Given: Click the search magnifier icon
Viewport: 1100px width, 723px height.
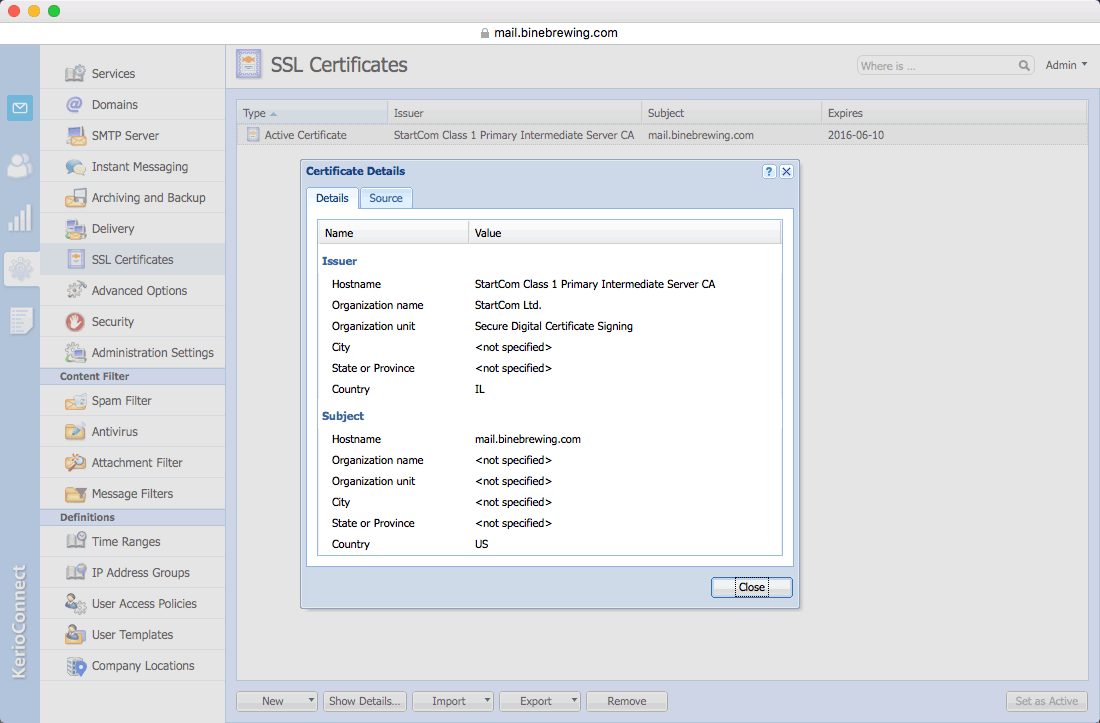Looking at the screenshot, I should [1024, 65].
